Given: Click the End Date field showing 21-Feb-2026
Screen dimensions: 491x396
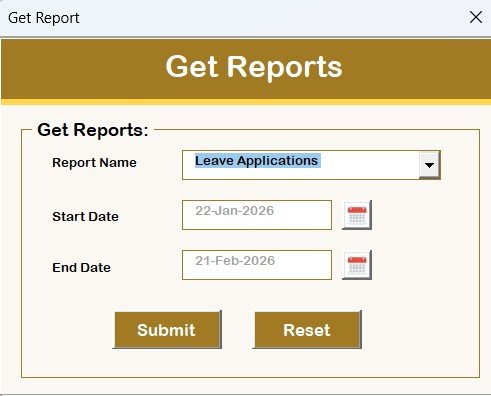Looking at the screenshot, I should pos(257,265).
